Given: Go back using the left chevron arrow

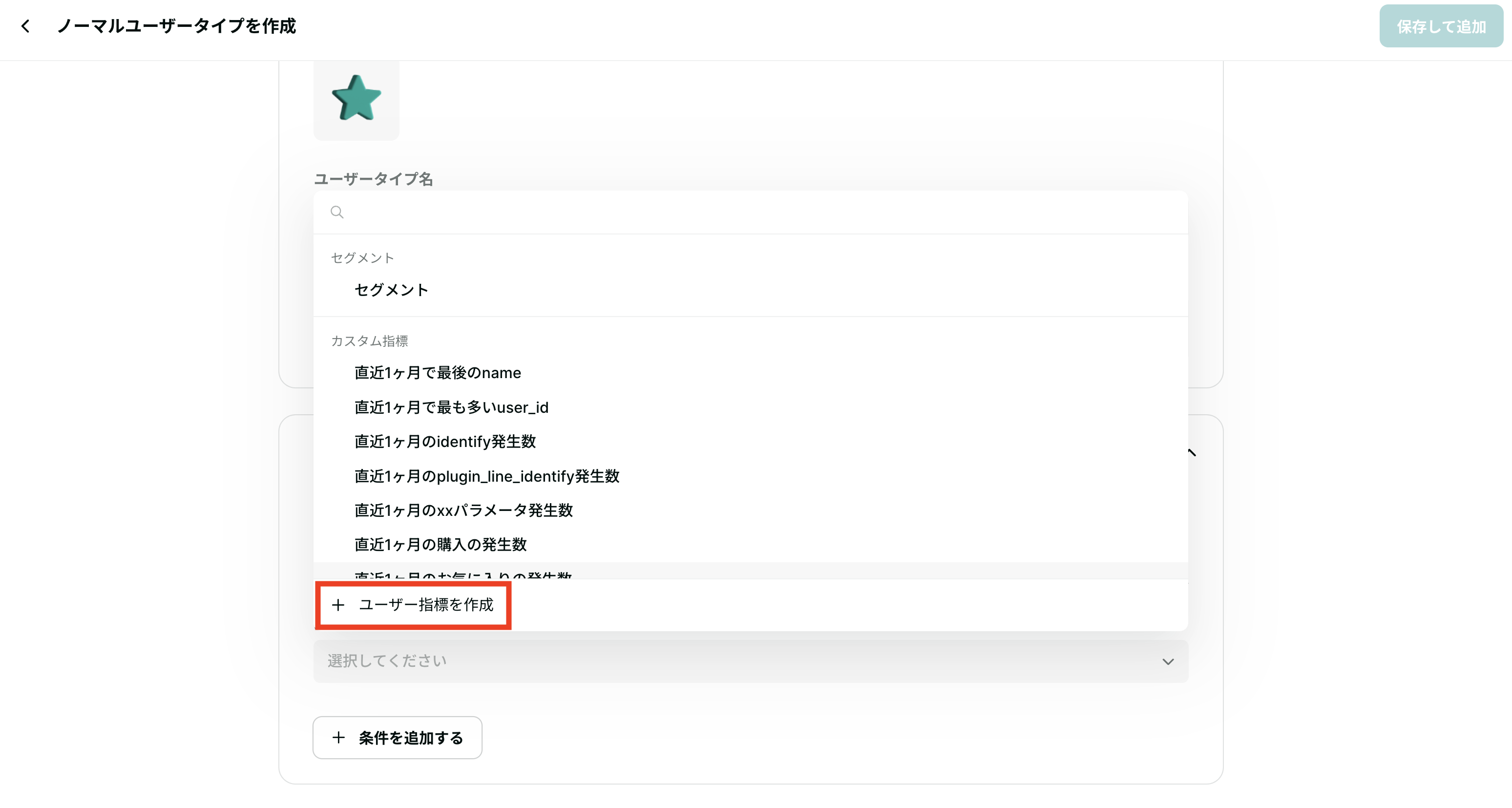Looking at the screenshot, I should tap(25, 26).
